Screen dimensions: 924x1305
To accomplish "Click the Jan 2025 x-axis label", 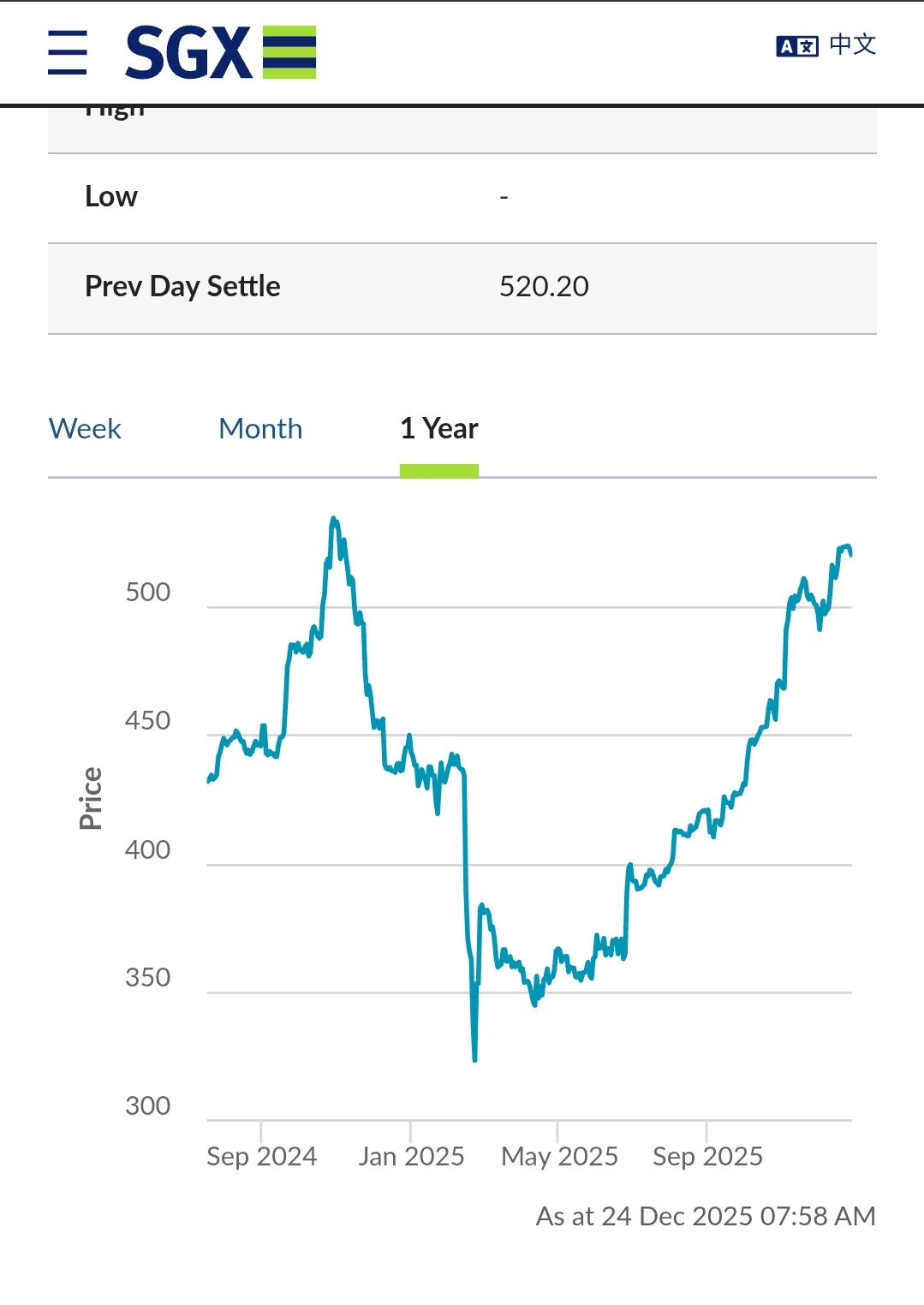I will pos(411,1156).
